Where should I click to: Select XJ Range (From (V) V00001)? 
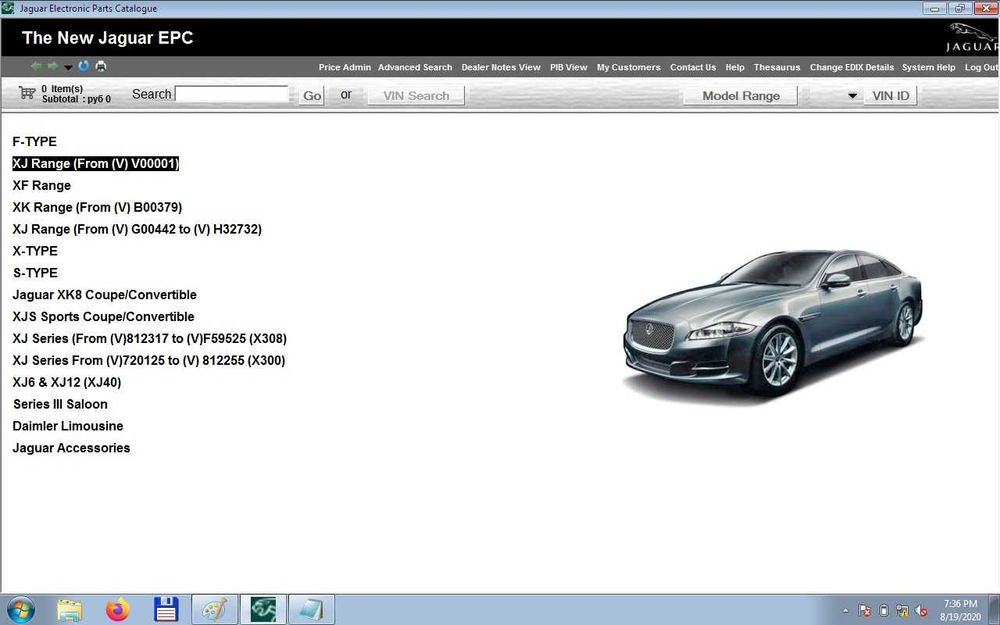[96, 163]
